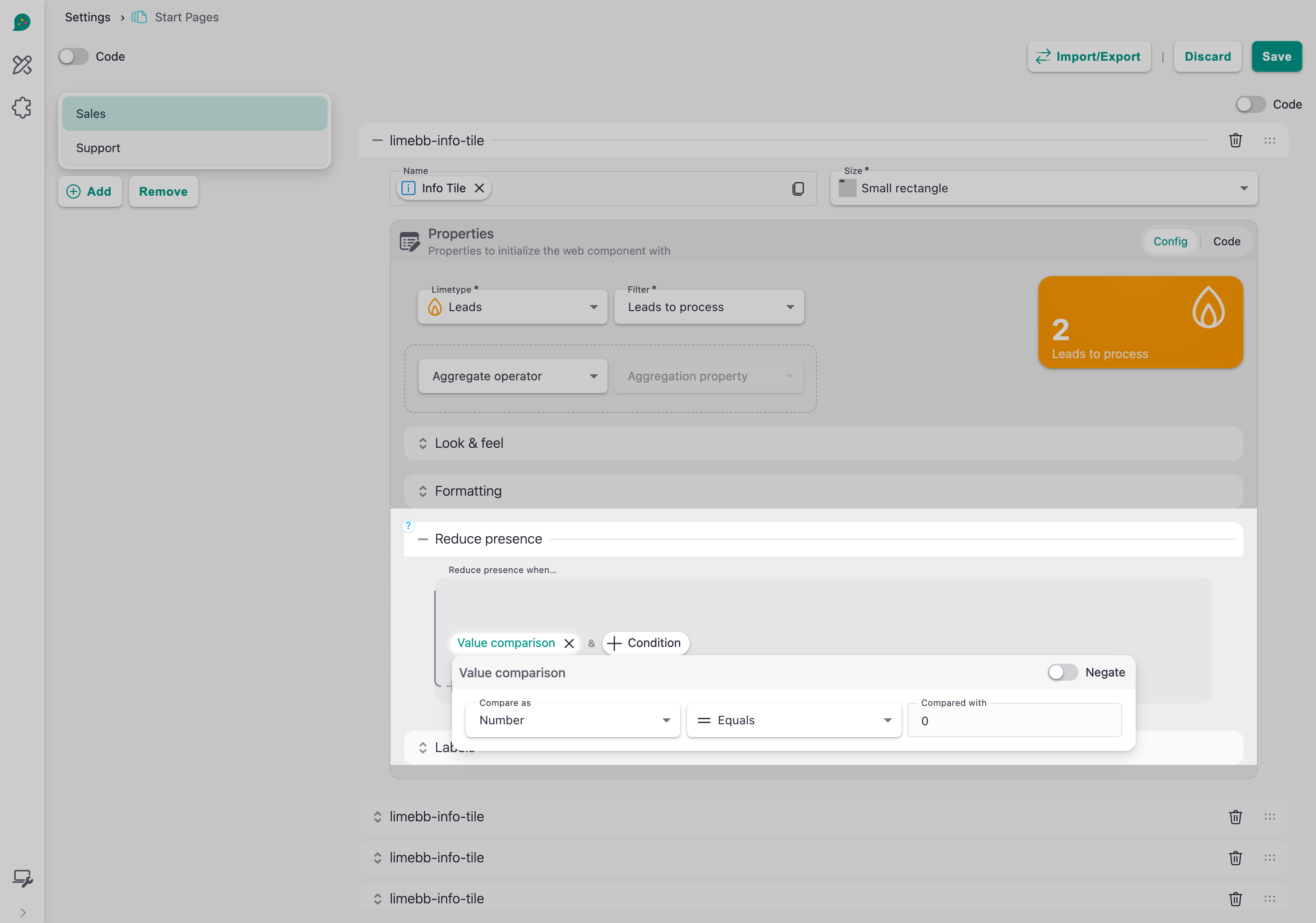Click the Discard button
Image resolution: width=1316 pixels, height=923 pixels.
point(1207,56)
